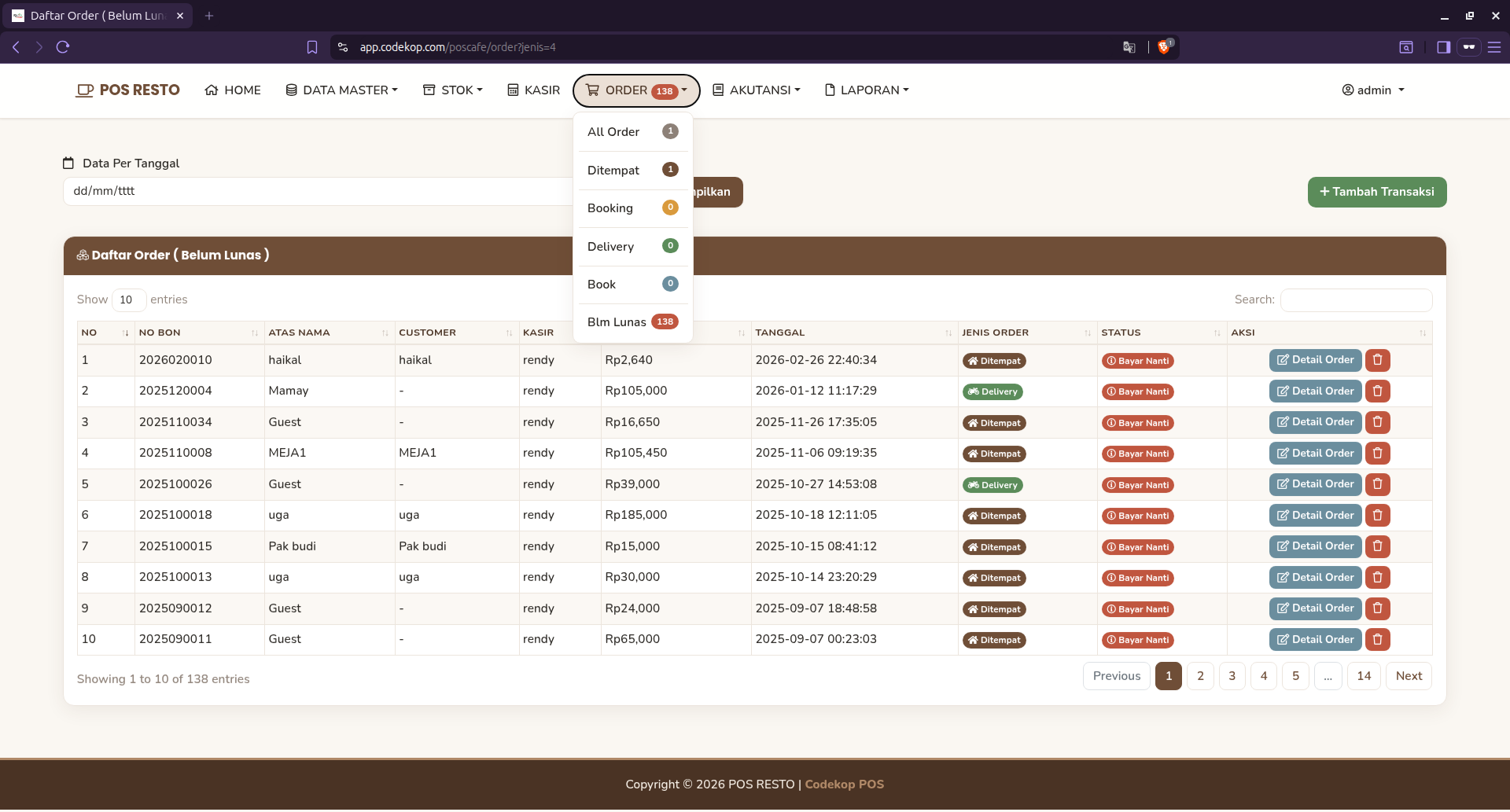Change the show entries count box

click(129, 299)
